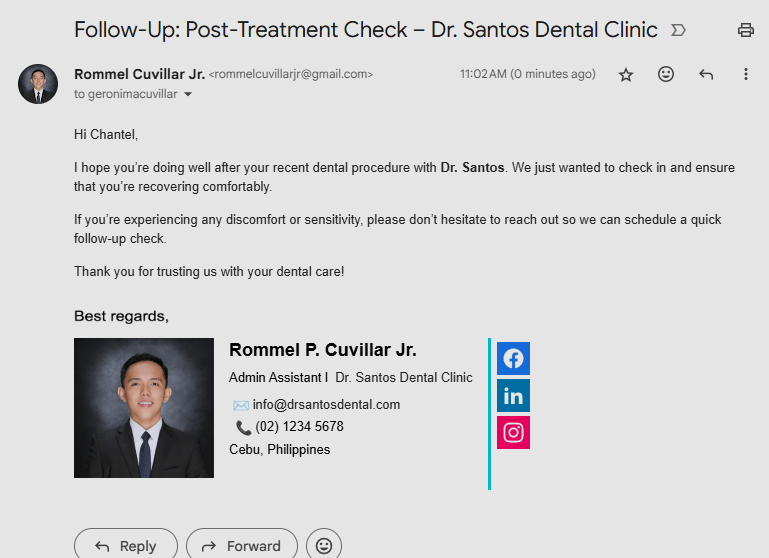Toggle the importance marker beside subject
769x558 pixels.
click(679, 30)
